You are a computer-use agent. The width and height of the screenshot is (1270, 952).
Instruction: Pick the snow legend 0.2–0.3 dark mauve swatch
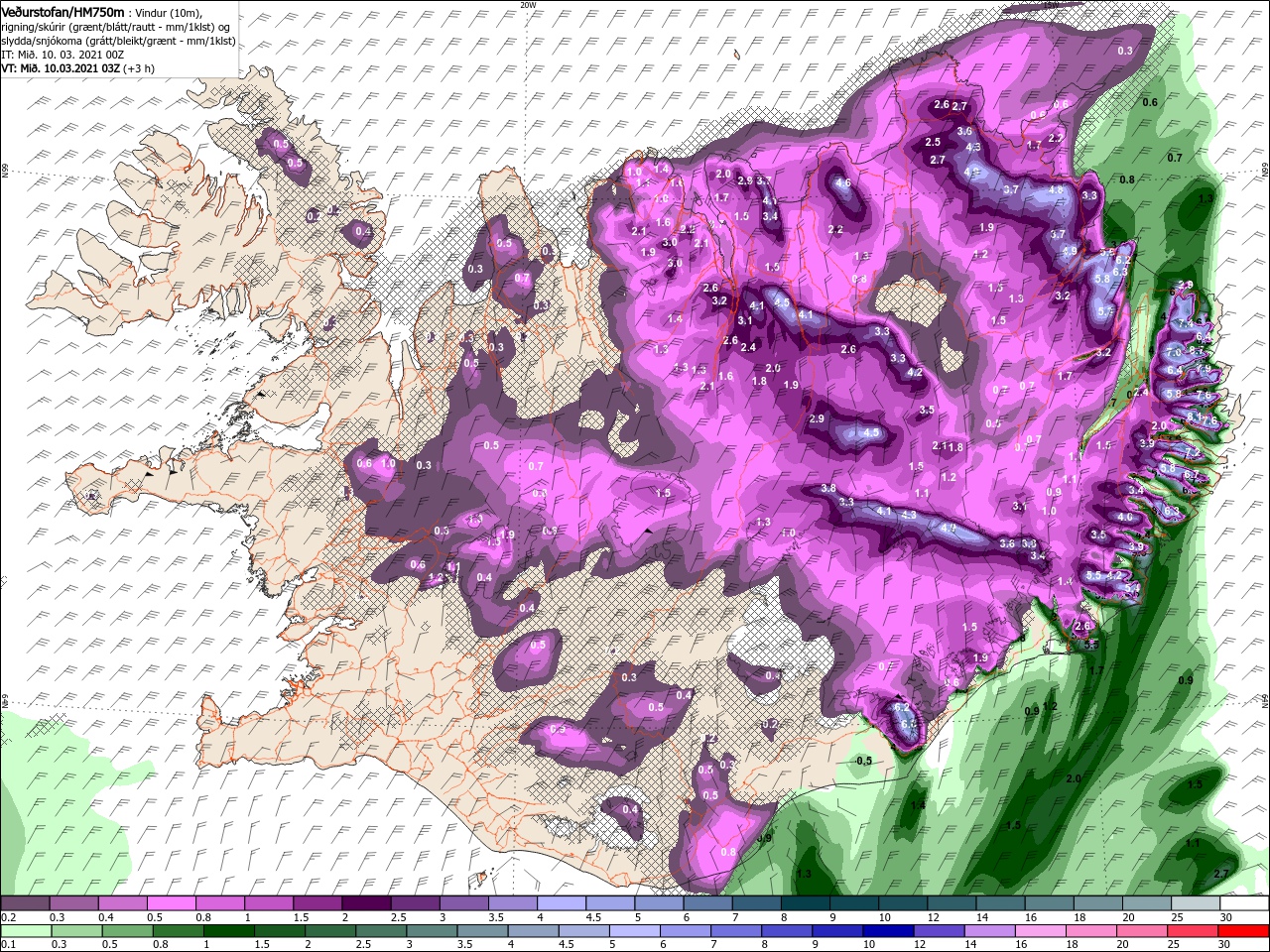[x=24, y=903]
